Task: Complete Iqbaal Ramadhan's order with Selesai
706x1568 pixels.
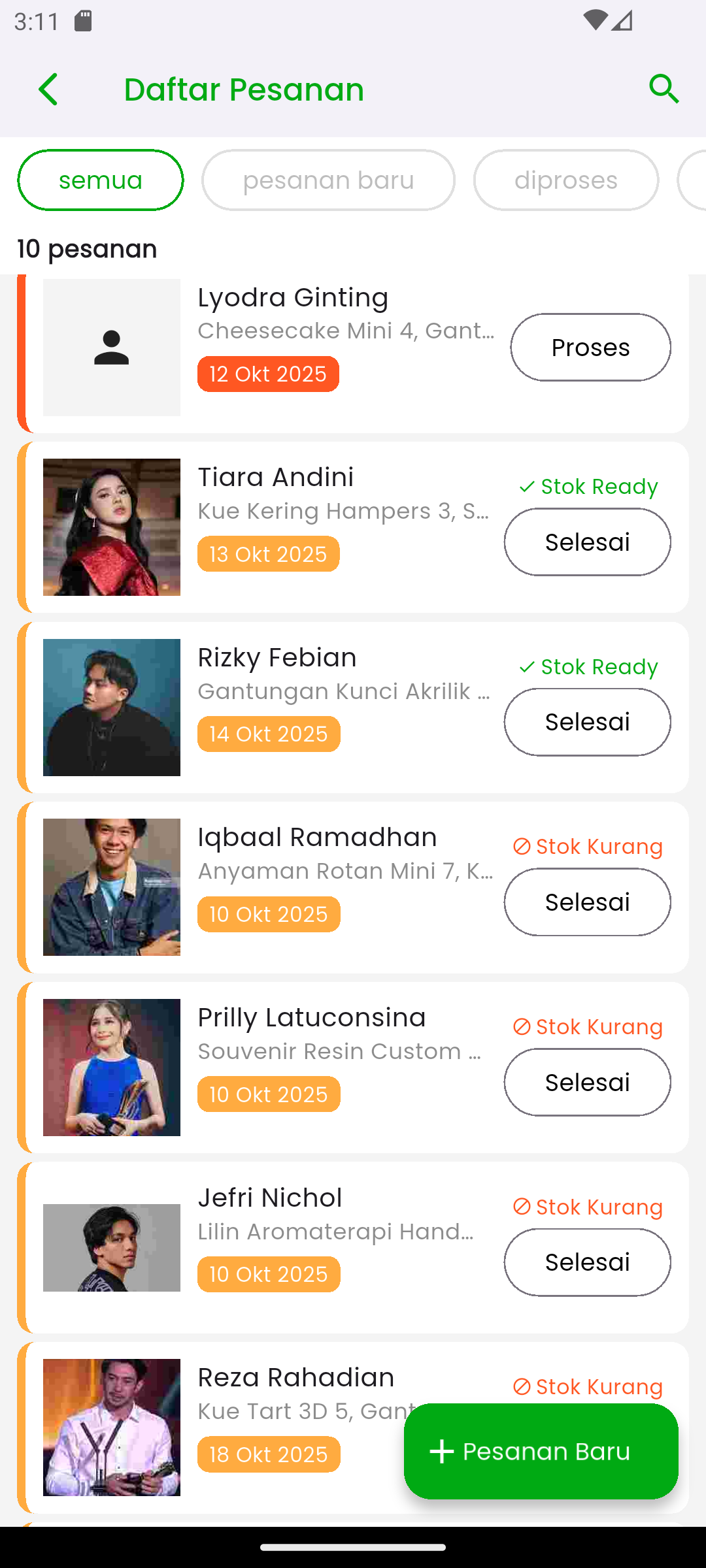Action: tap(587, 902)
